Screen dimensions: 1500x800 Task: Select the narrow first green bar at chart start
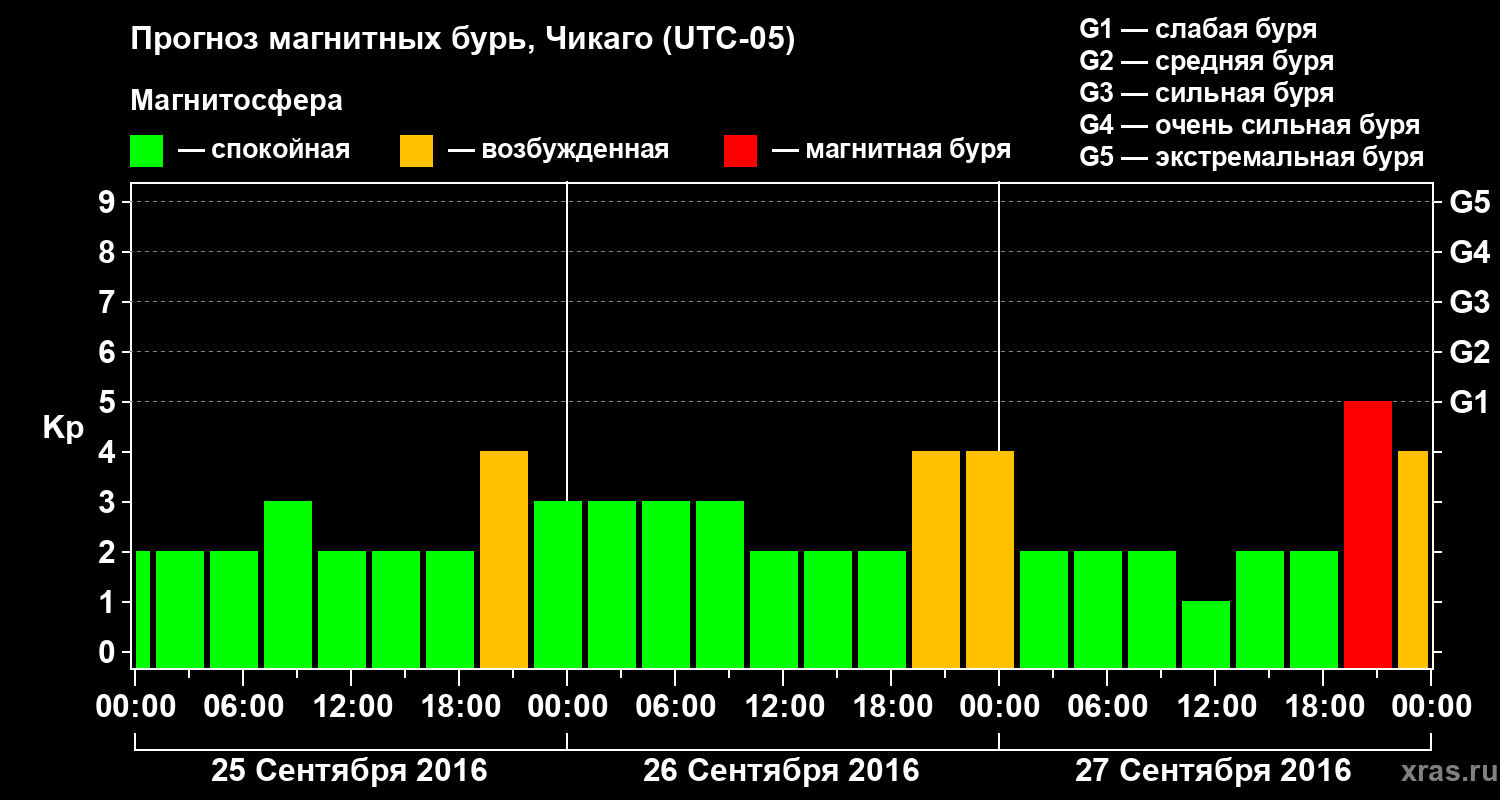click(x=142, y=609)
